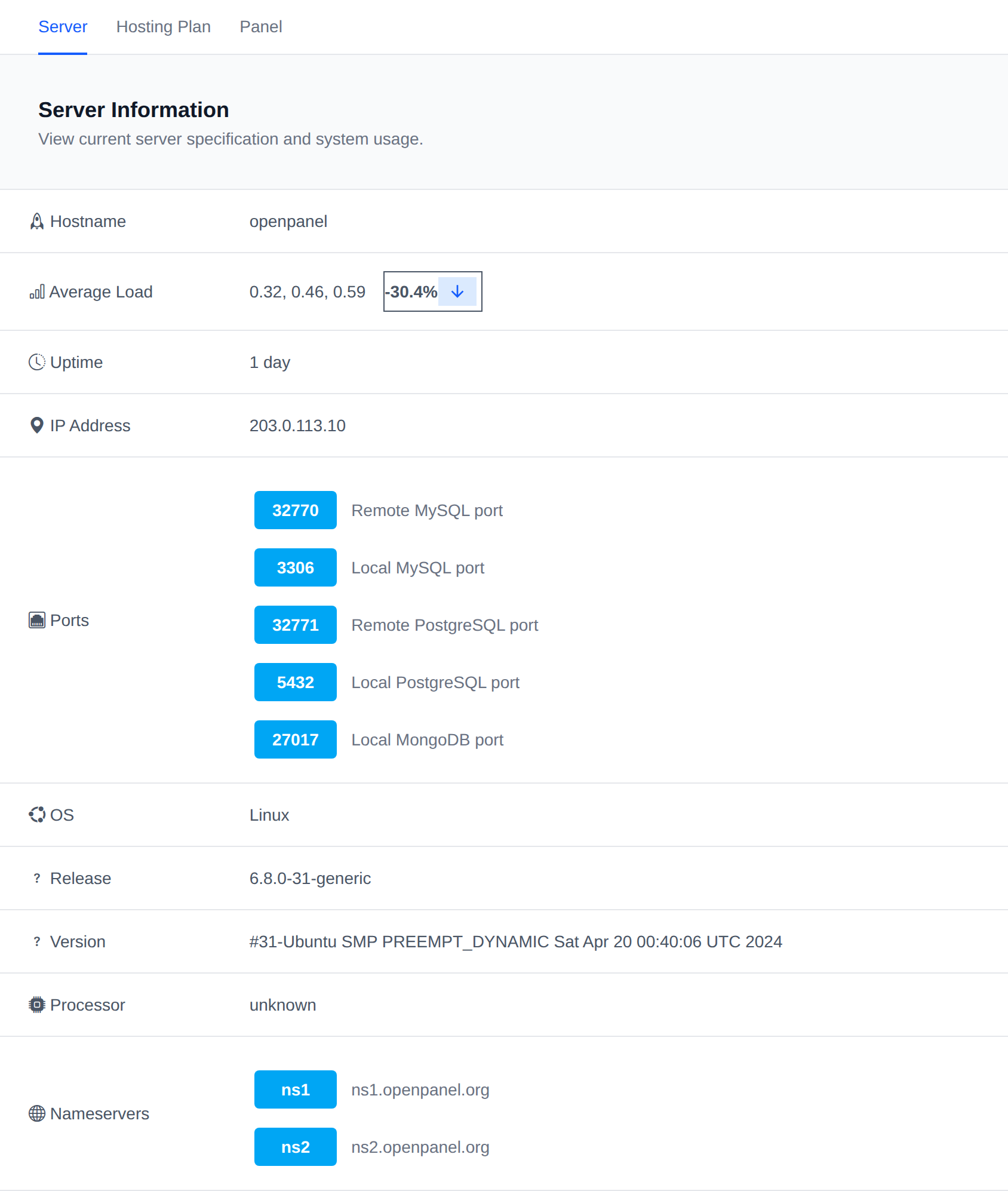
Task: Click the blue down arrow load indicator
Action: [457, 291]
